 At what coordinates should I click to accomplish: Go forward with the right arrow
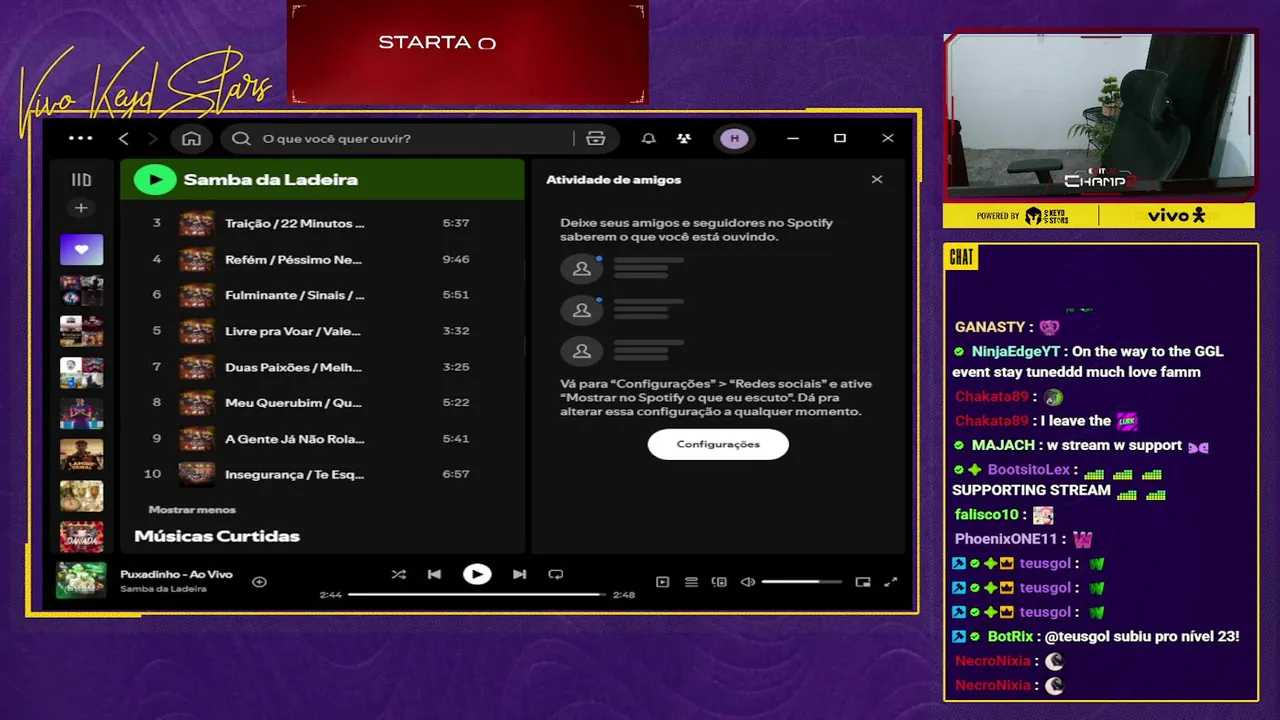coord(152,139)
